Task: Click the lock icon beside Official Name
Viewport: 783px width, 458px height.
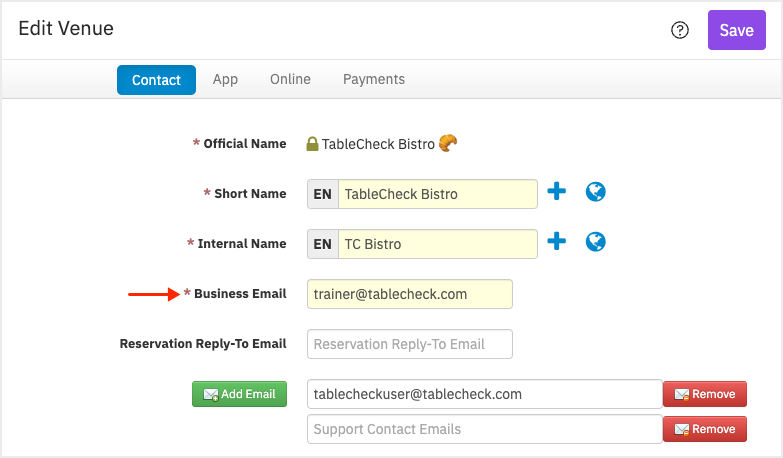Action: (312, 144)
